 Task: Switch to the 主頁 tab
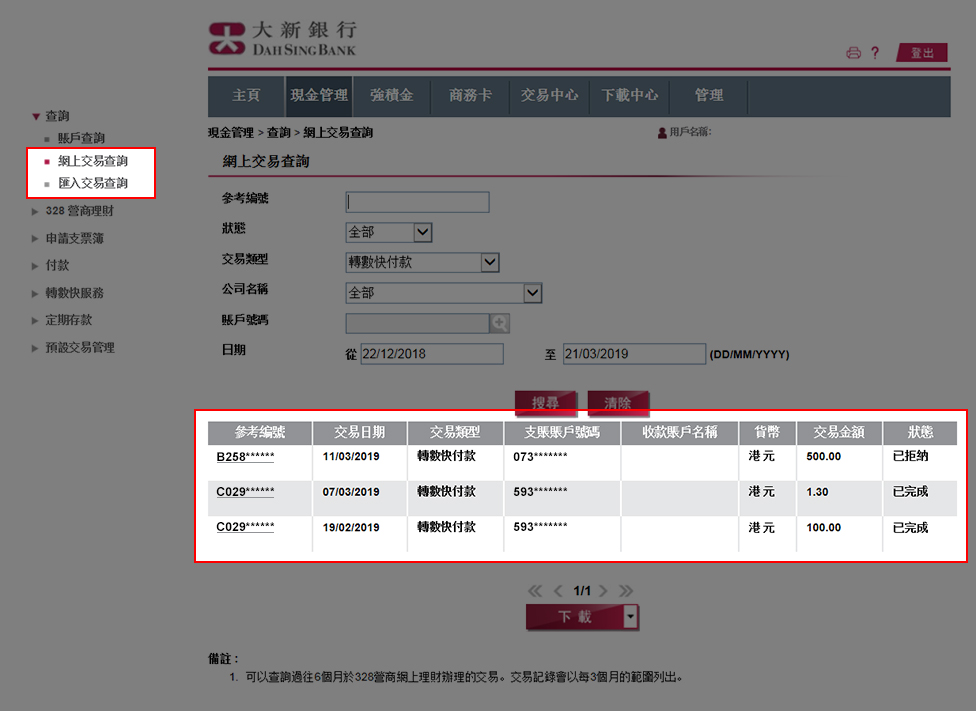(245, 96)
